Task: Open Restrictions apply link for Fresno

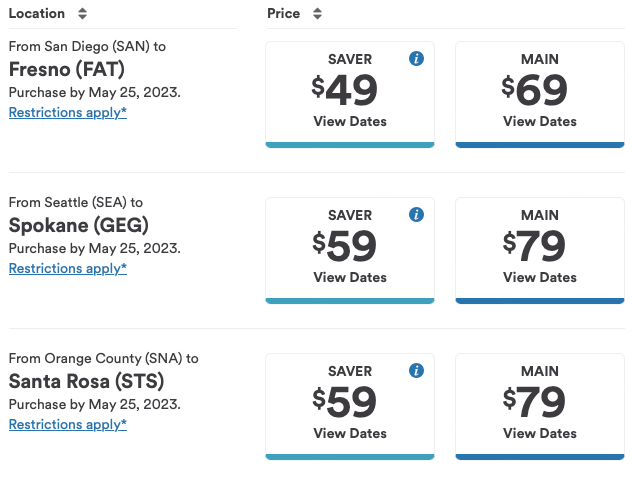Action: 68,112
